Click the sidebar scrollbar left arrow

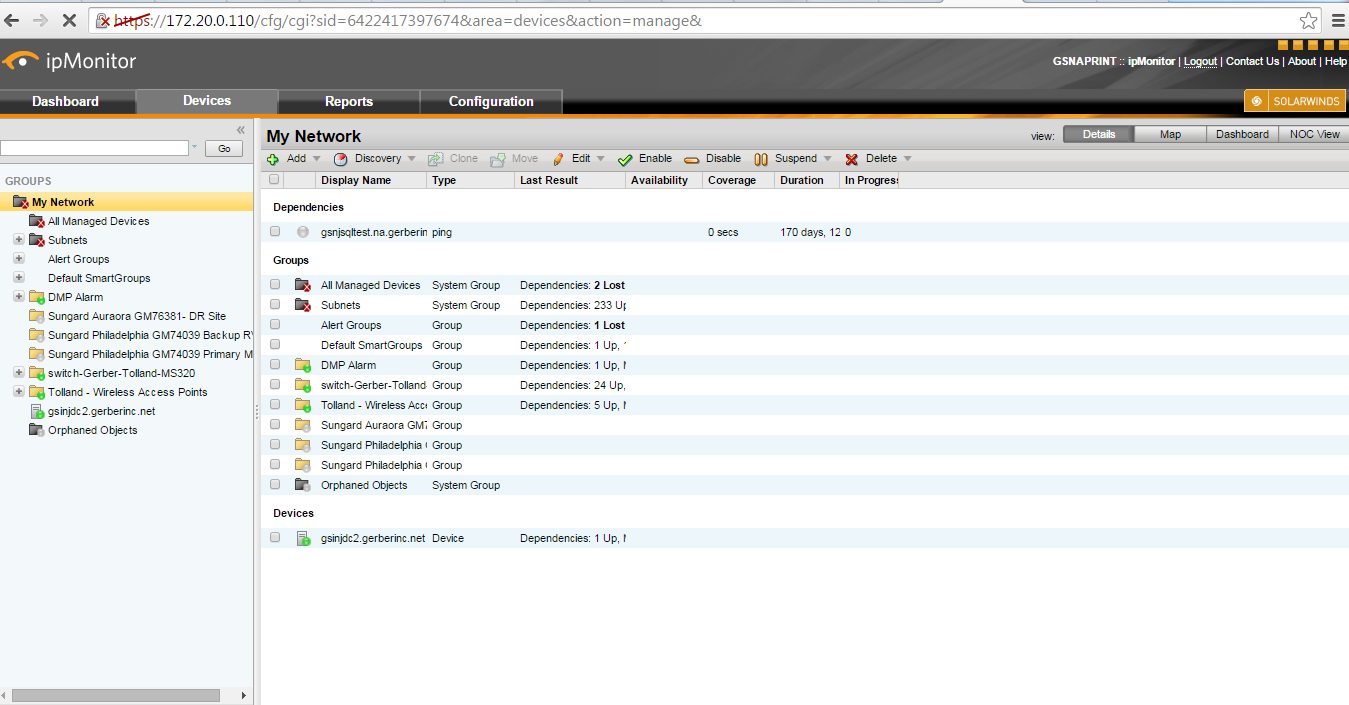coord(5,695)
